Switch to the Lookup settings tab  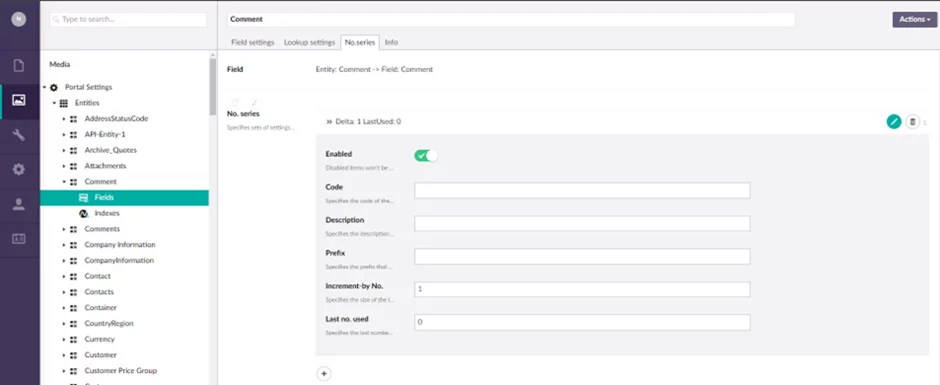point(309,43)
